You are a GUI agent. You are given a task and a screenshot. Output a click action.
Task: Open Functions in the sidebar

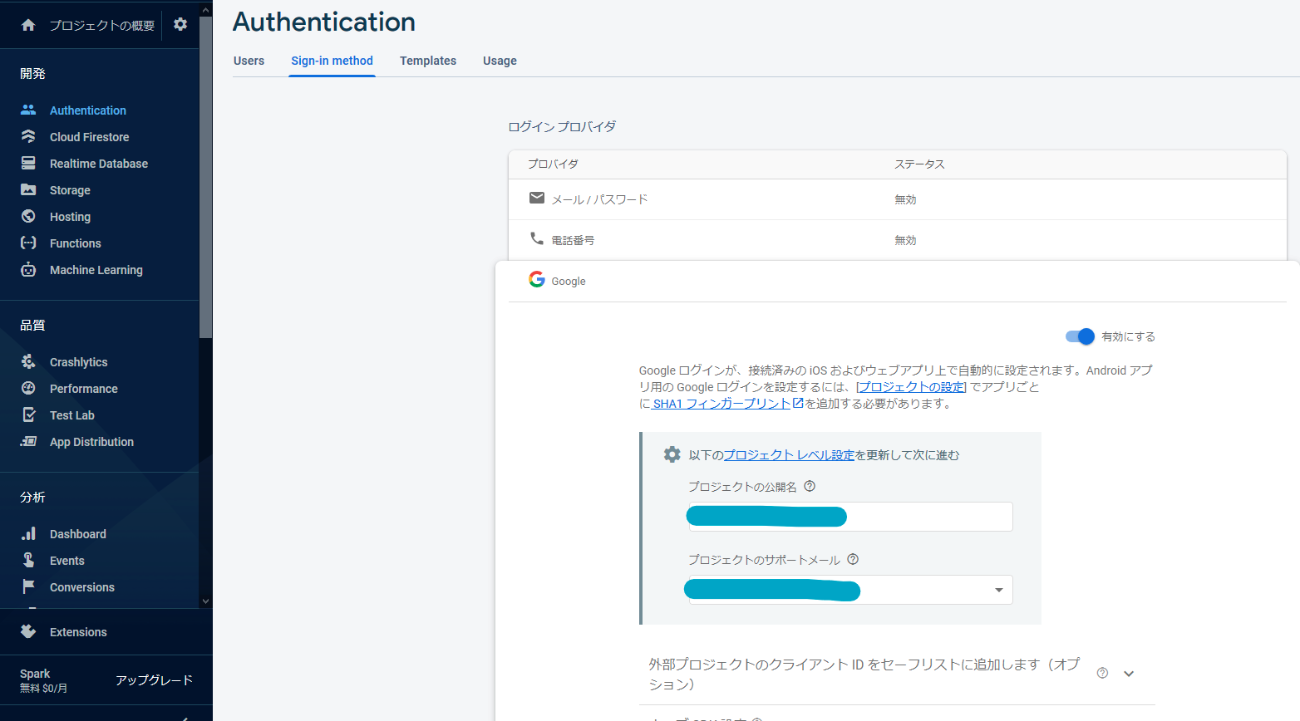[x=75, y=243]
